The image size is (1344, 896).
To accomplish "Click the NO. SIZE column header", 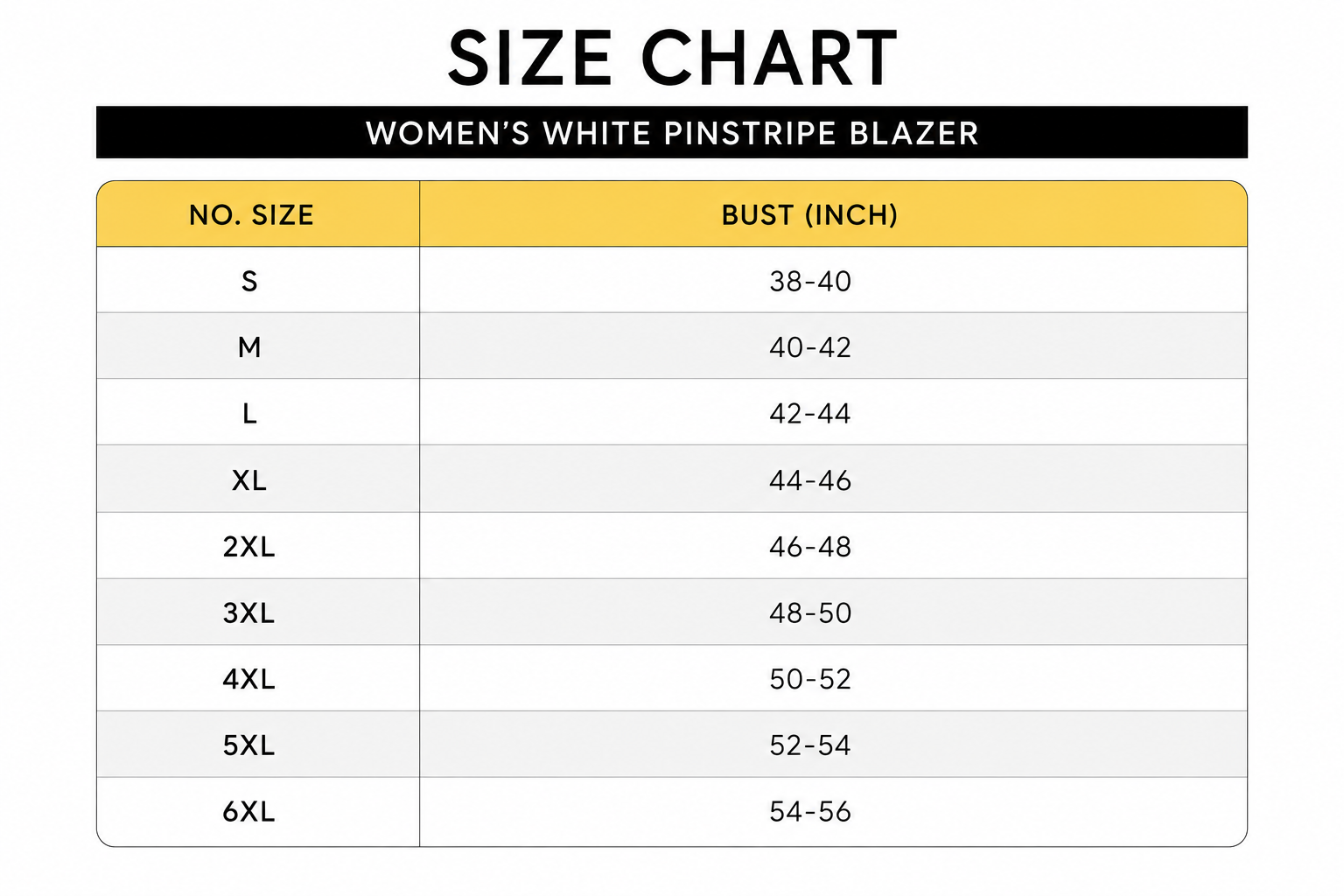I will pos(251,215).
